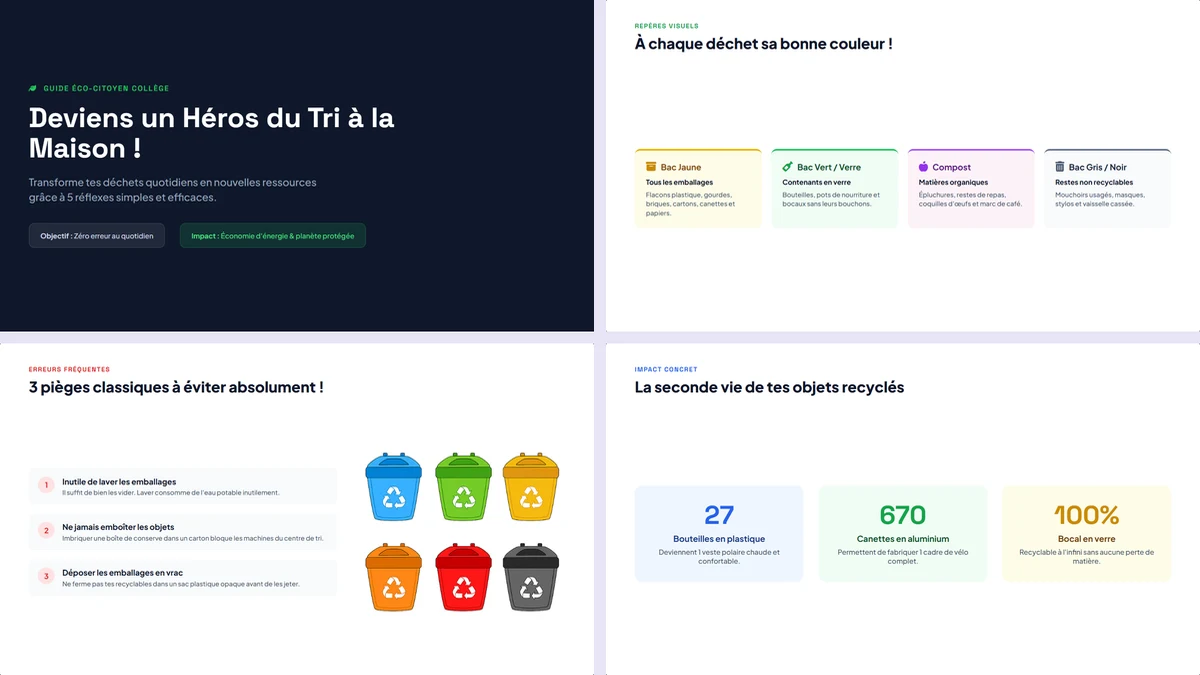Click the Impact : Économie d'énergie pill

click(x=273, y=236)
